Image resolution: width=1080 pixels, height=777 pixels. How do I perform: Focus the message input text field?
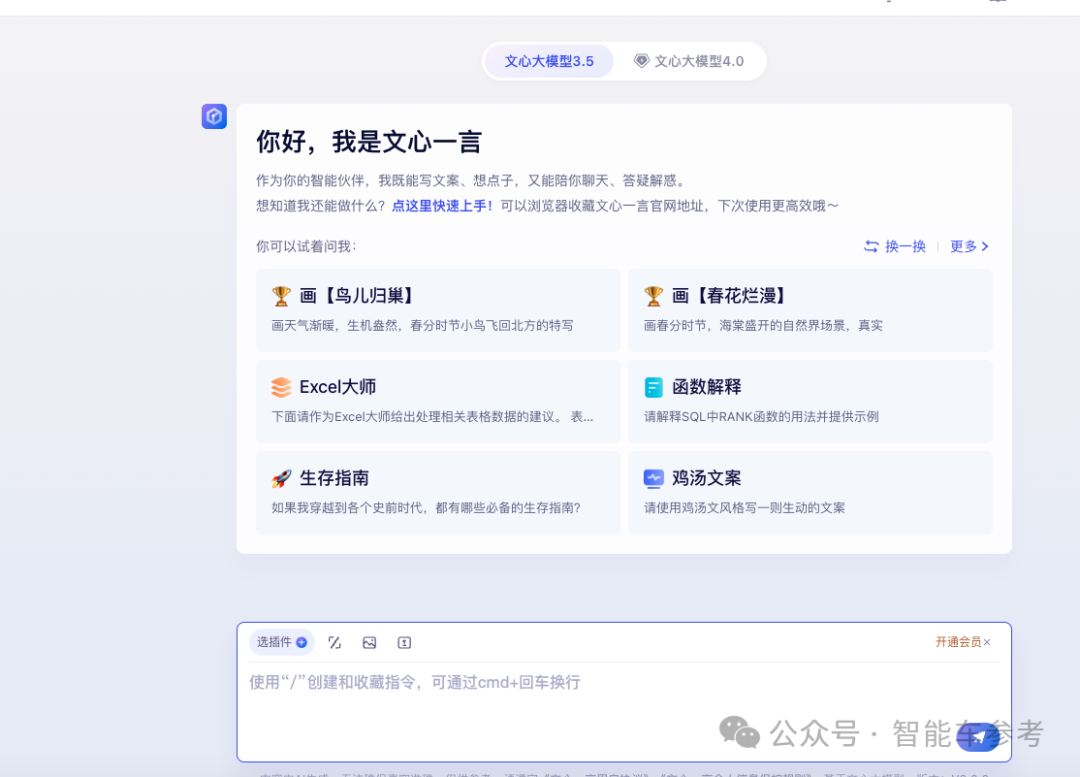pyautogui.click(x=600, y=700)
